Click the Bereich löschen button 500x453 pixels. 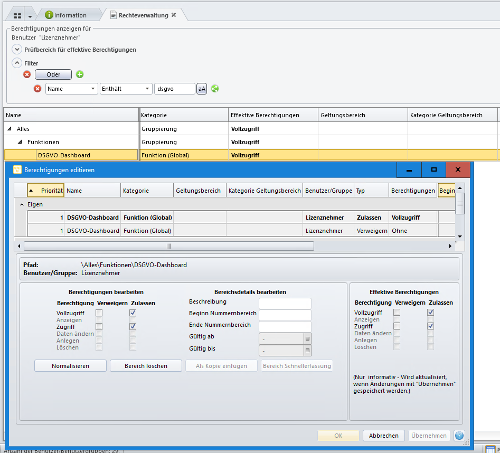click(146, 366)
